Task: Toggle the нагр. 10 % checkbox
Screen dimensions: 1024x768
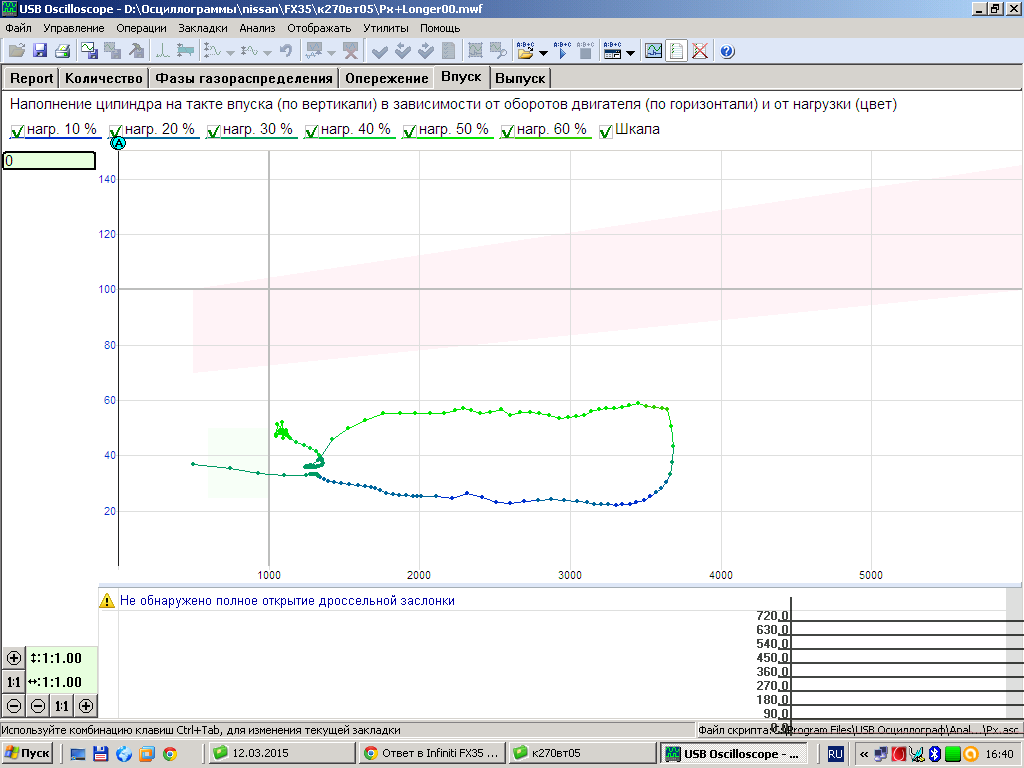Action: tap(18, 131)
